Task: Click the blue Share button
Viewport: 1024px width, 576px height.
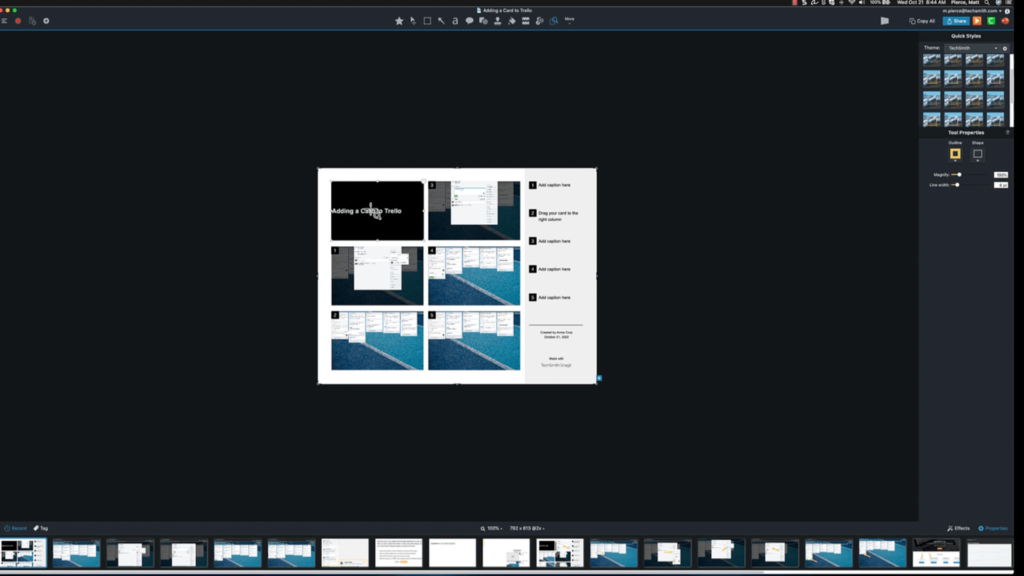Action: tap(955, 21)
